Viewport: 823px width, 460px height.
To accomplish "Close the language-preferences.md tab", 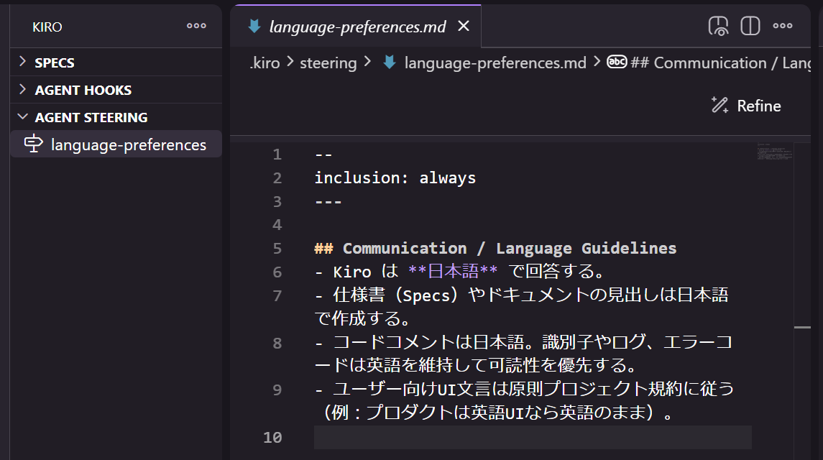I will [x=463, y=26].
